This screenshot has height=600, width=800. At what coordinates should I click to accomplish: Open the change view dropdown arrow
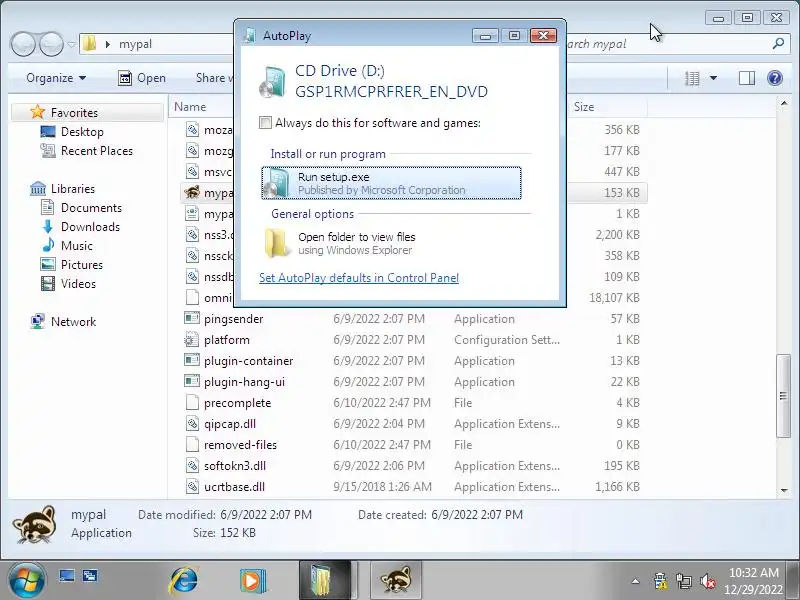point(713,78)
